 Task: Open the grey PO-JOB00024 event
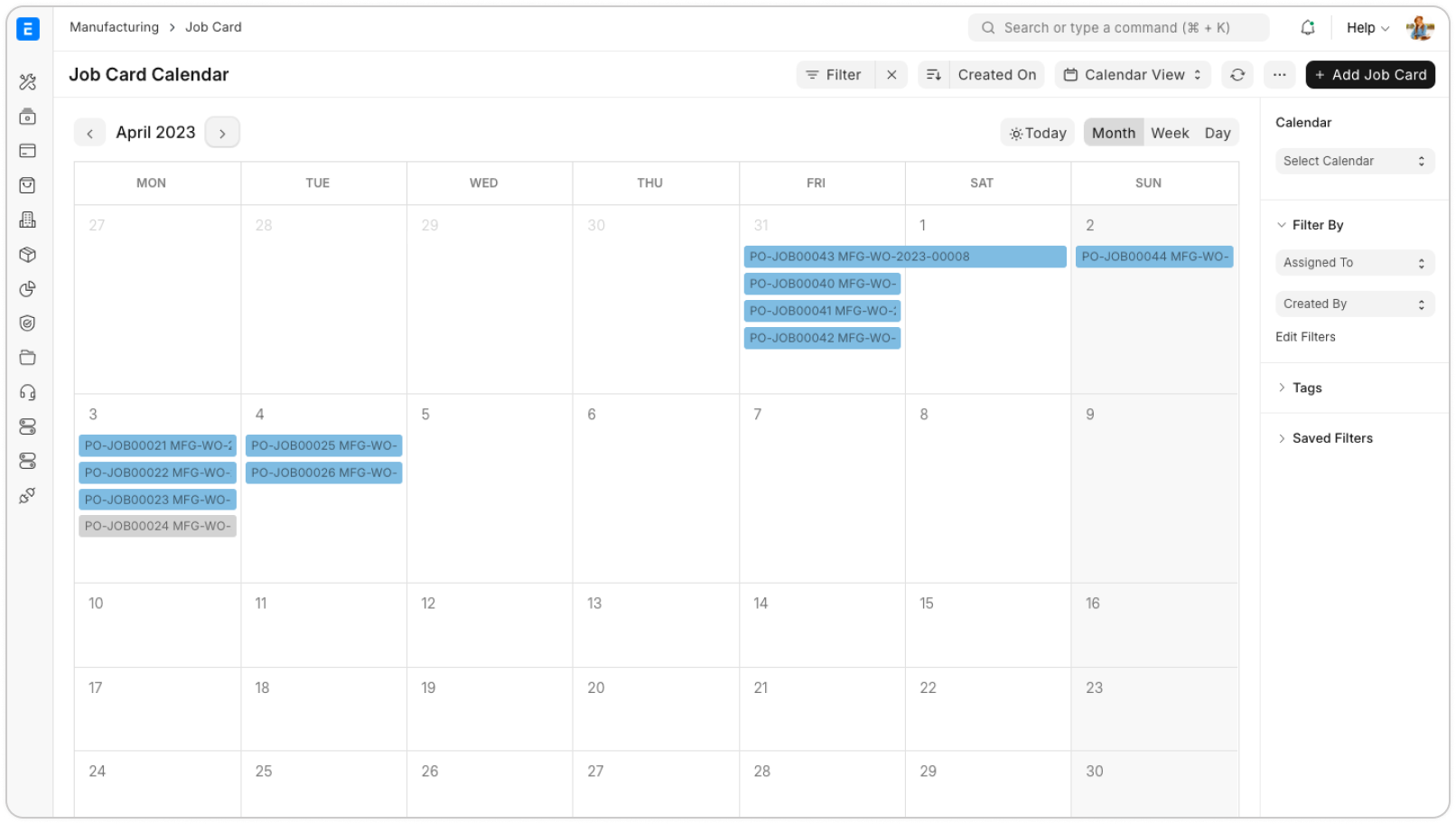coord(157,526)
